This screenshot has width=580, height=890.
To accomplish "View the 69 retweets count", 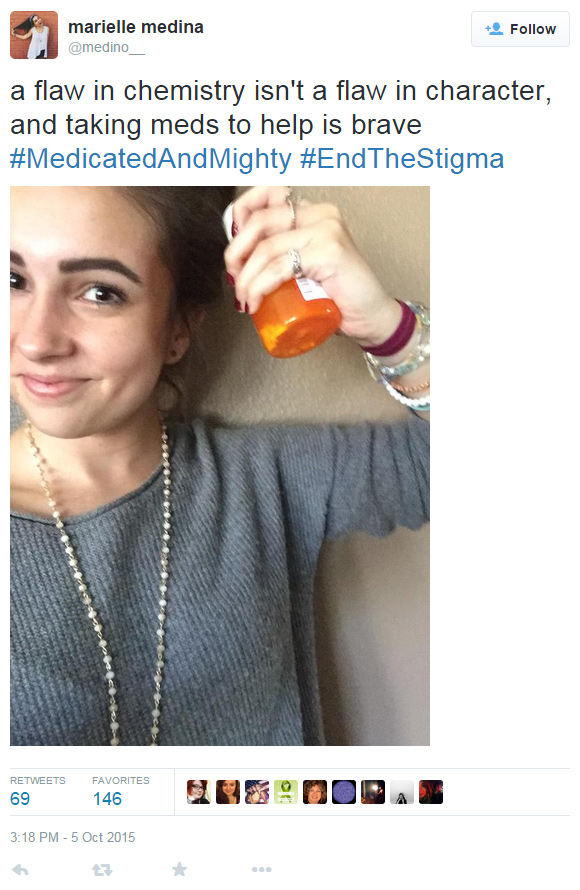I will coord(20,798).
